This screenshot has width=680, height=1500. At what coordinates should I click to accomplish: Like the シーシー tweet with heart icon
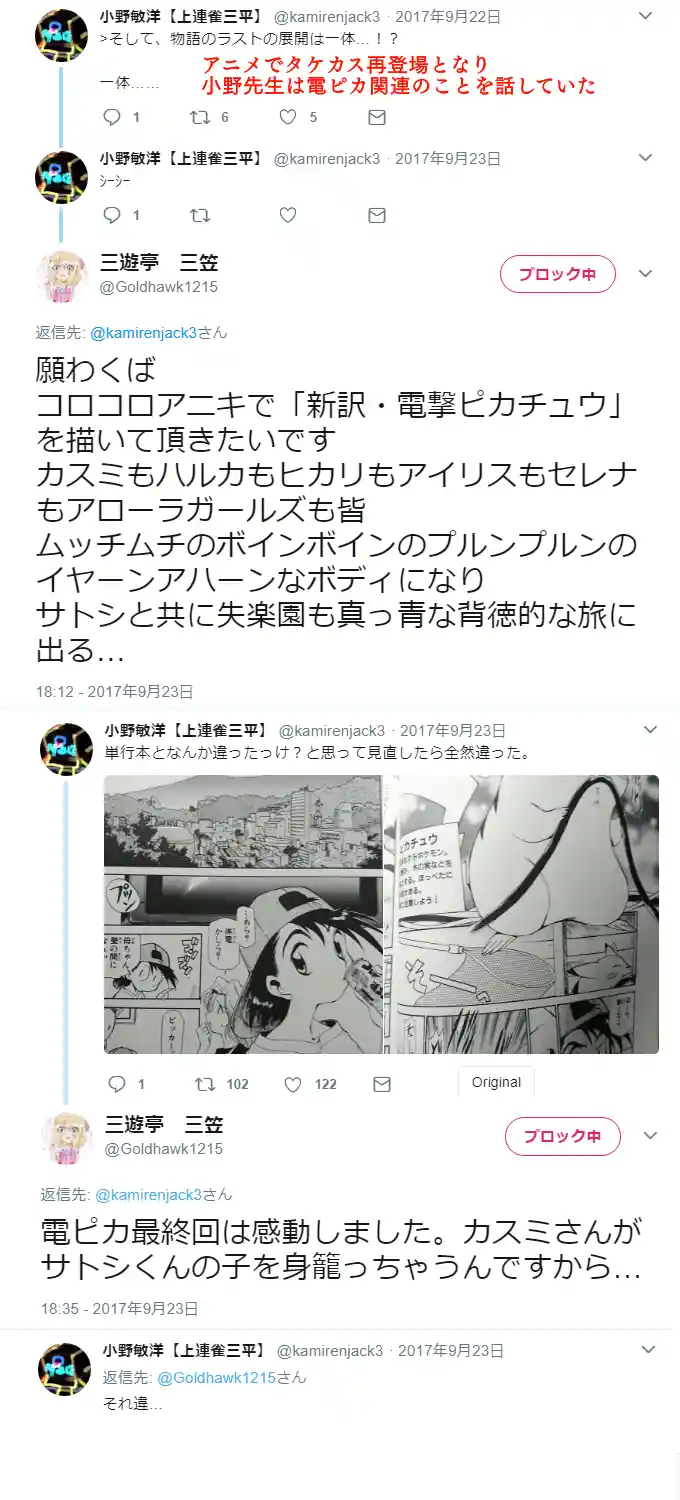coord(288,215)
